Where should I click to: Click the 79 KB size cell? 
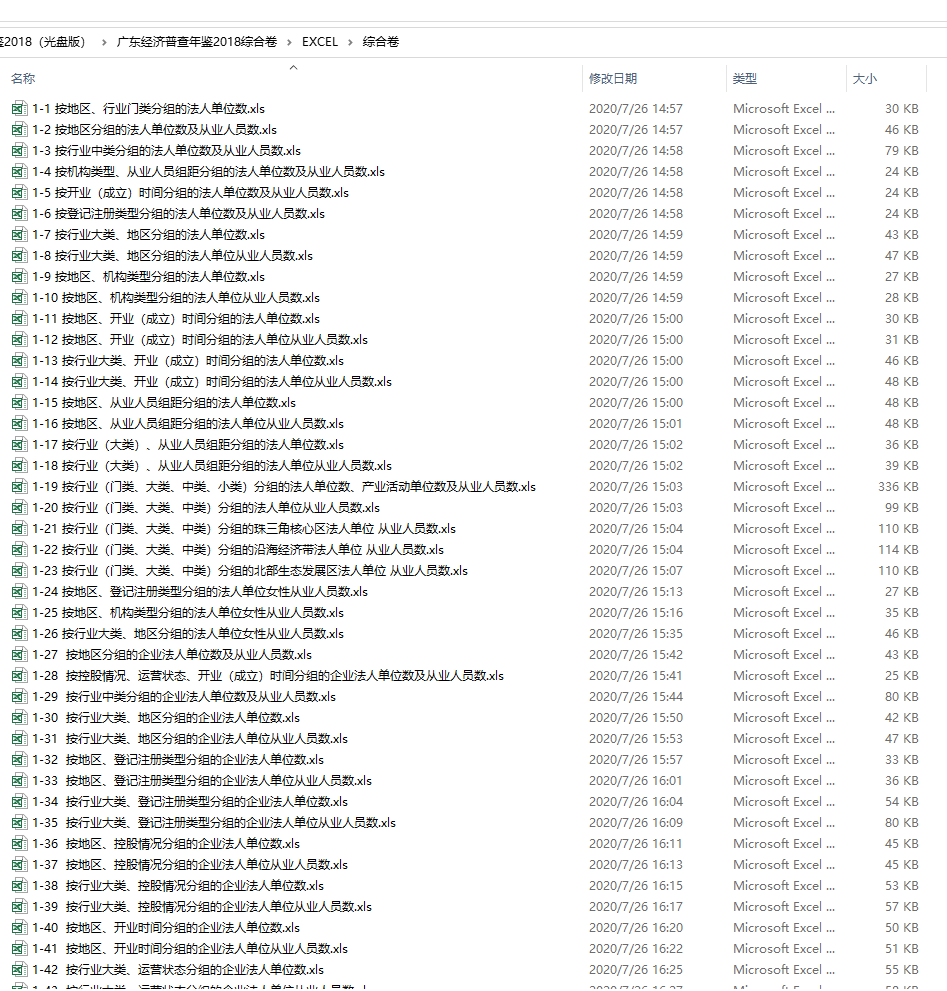(x=901, y=150)
